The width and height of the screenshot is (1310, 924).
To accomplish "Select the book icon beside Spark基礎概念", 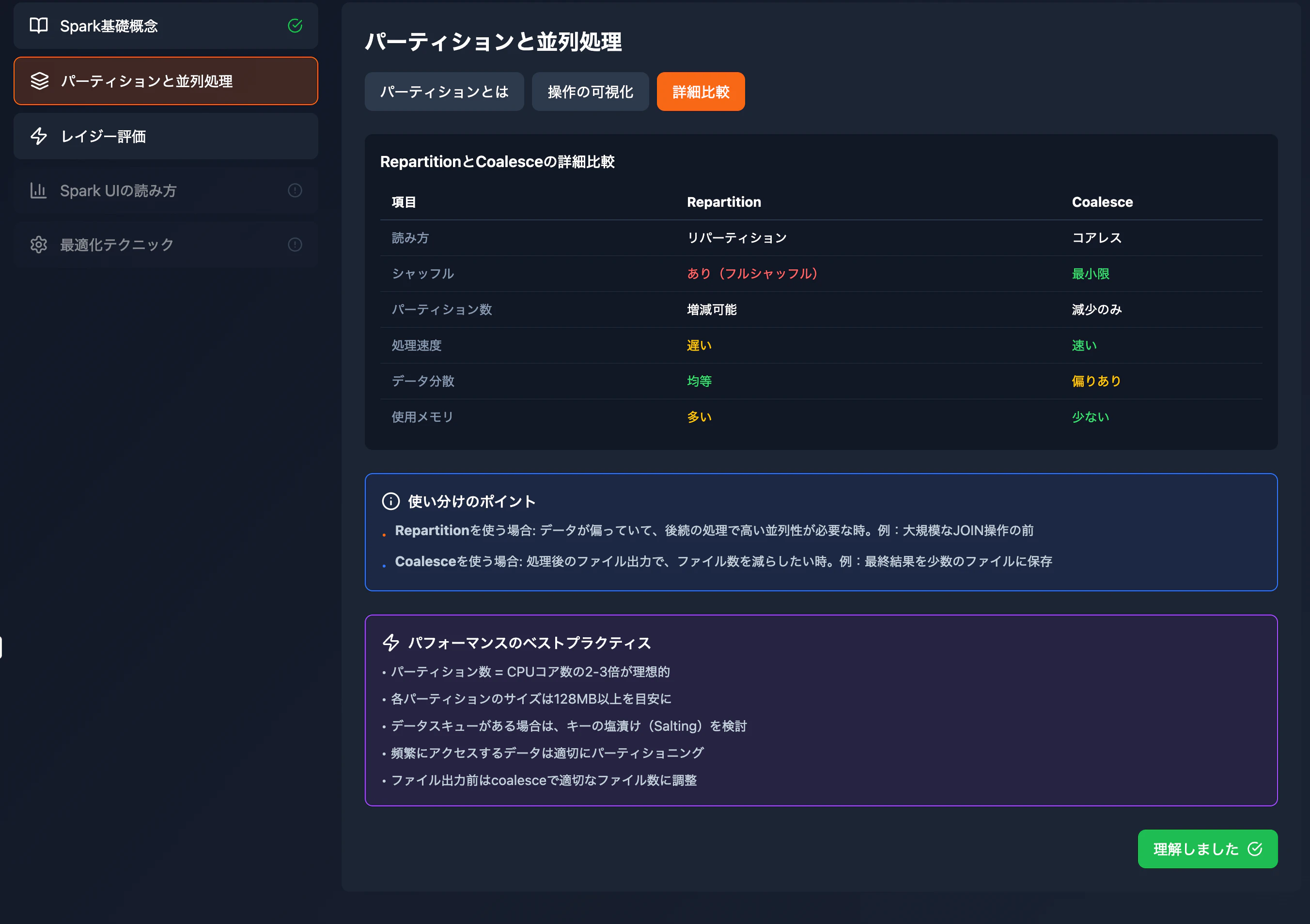I will [x=39, y=26].
